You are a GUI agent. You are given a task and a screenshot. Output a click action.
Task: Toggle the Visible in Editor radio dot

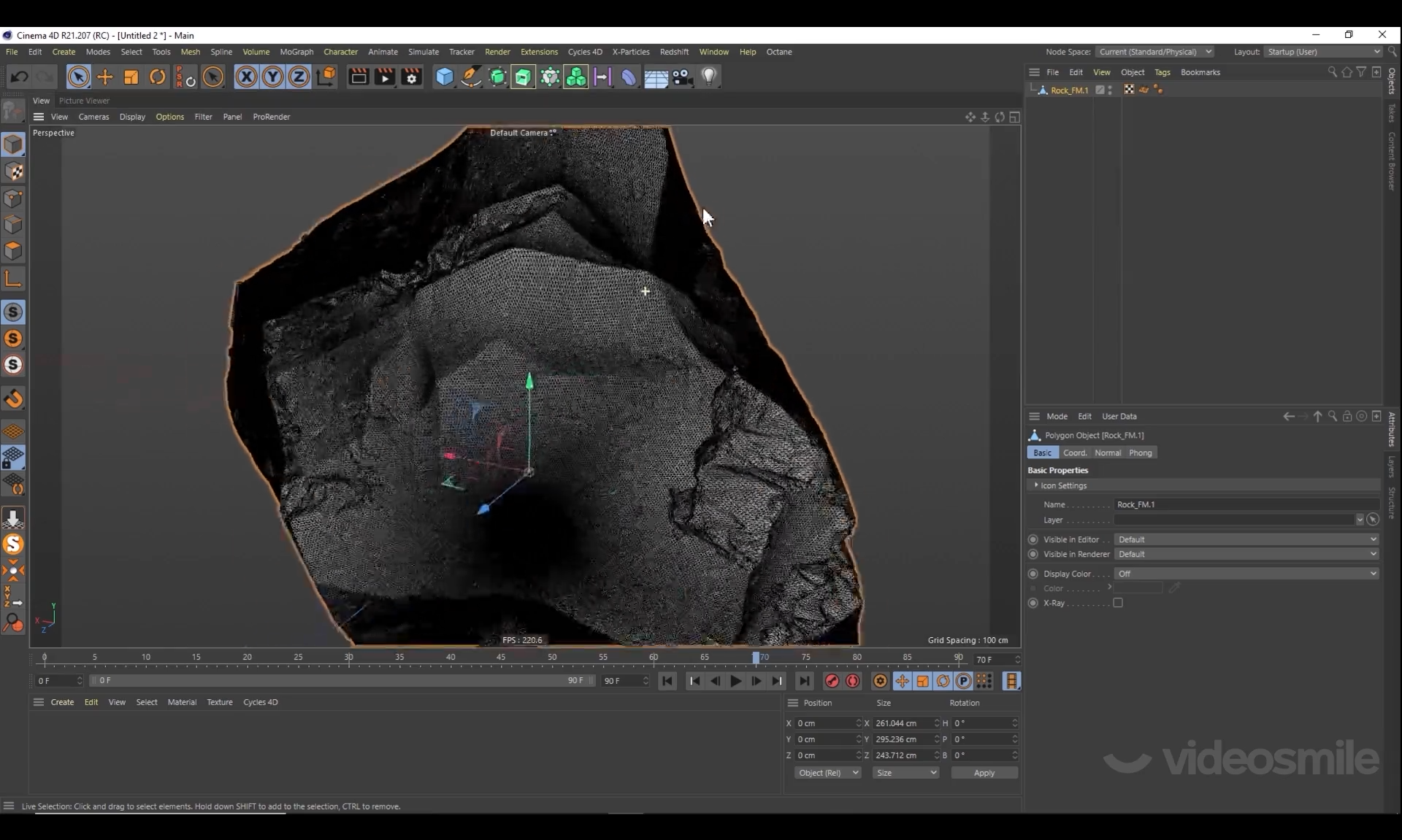tap(1033, 539)
